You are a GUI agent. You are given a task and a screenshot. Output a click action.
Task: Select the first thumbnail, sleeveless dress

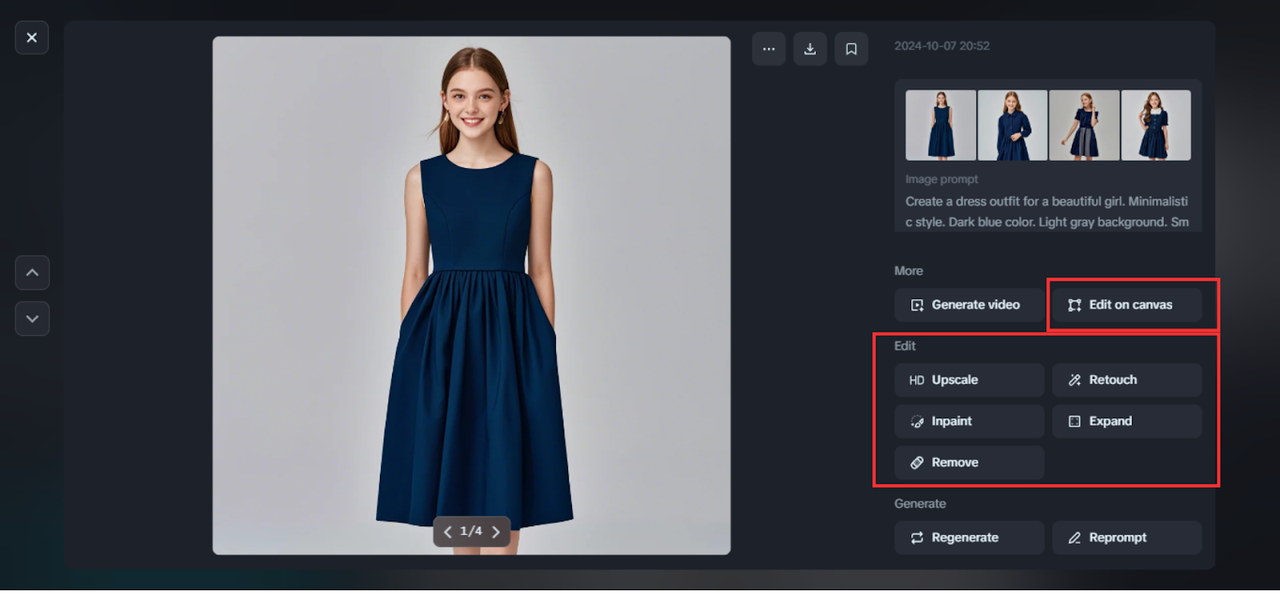pyautogui.click(x=941, y=125)
